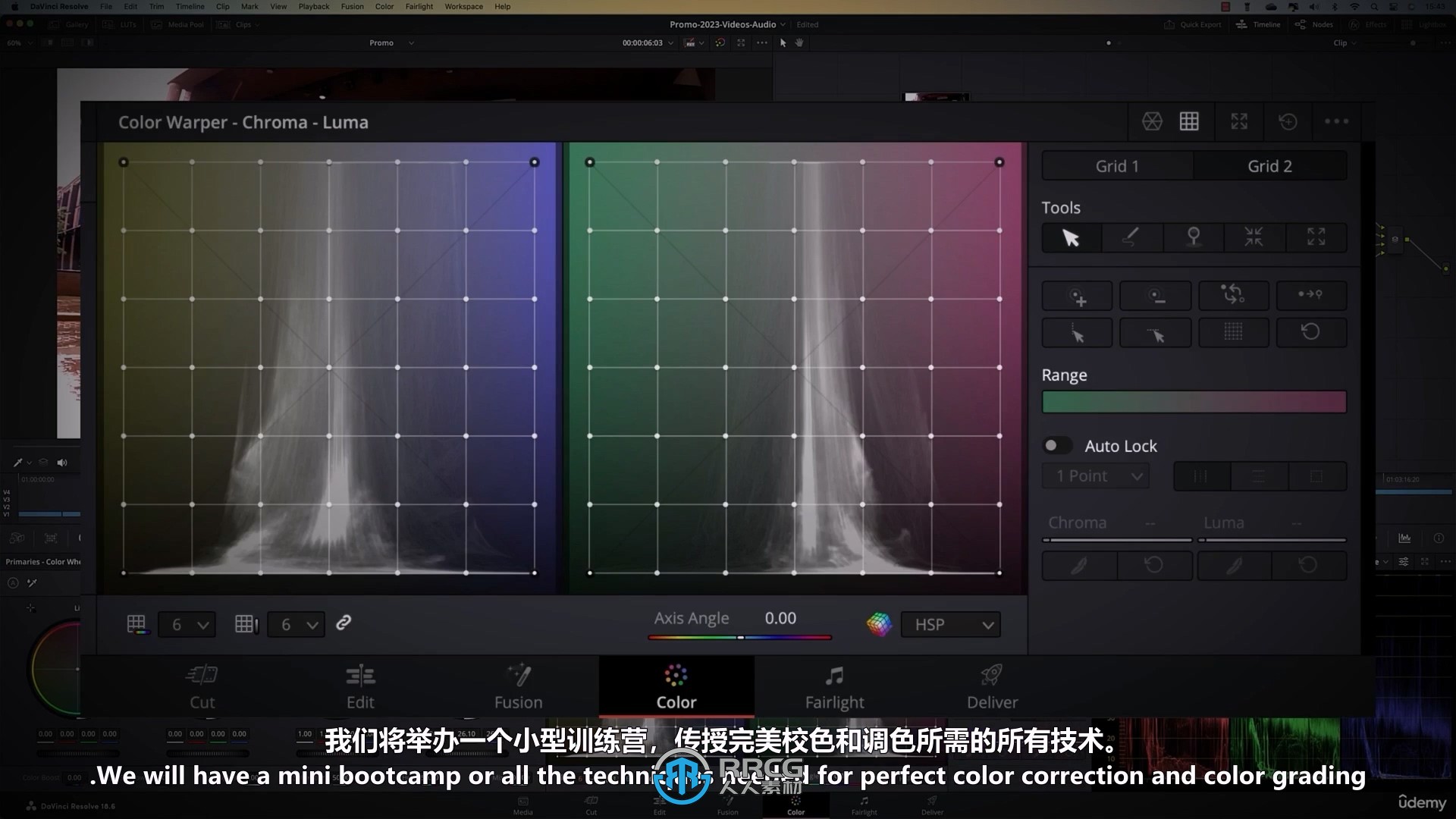Click the select all grid points button
The height and width of the screenshot is (819, 1456).
[1233, 333]
